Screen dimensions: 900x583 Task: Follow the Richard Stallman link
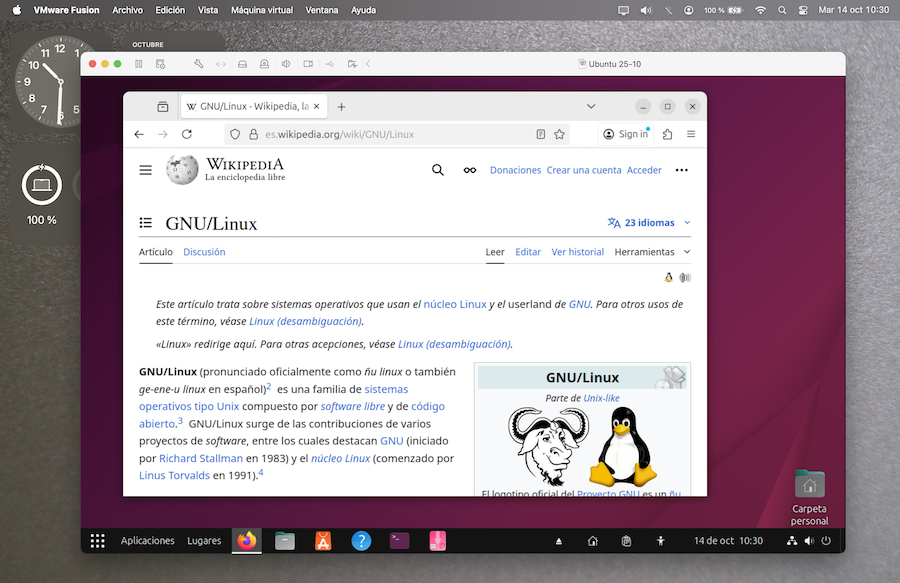(201, 458)
